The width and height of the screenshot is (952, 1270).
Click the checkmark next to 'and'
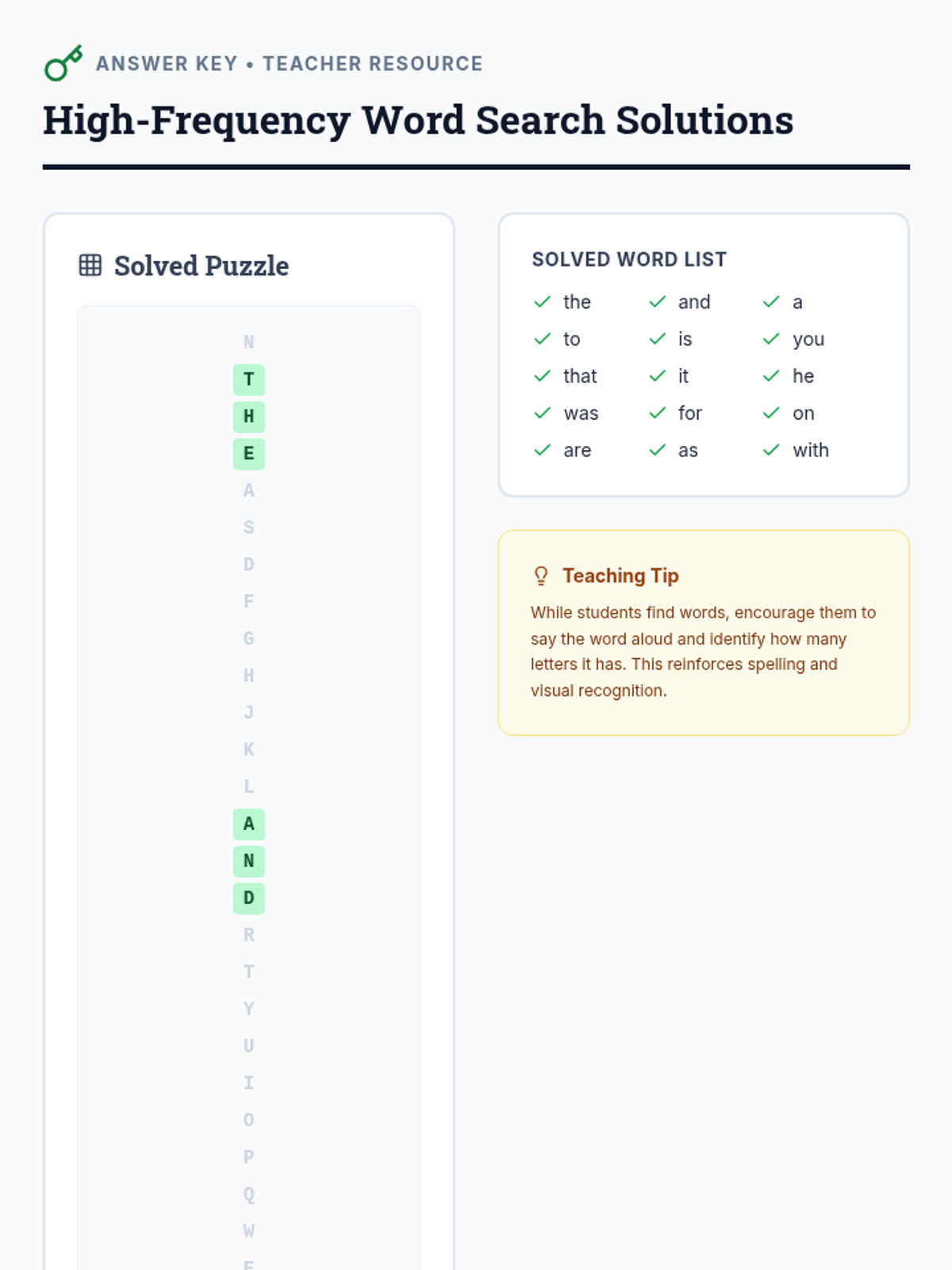(x=657, y=302)
